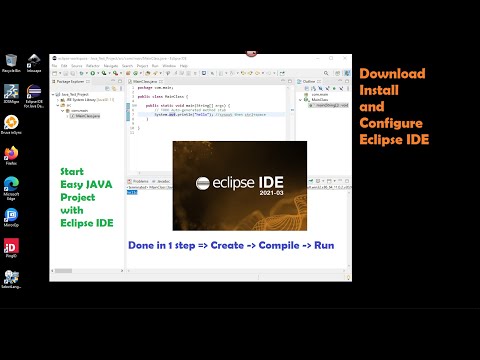Image resolution: width=480 pixels, height=360 pixels.
Task: Switch to the Problems tab
Action: (138, 181)
